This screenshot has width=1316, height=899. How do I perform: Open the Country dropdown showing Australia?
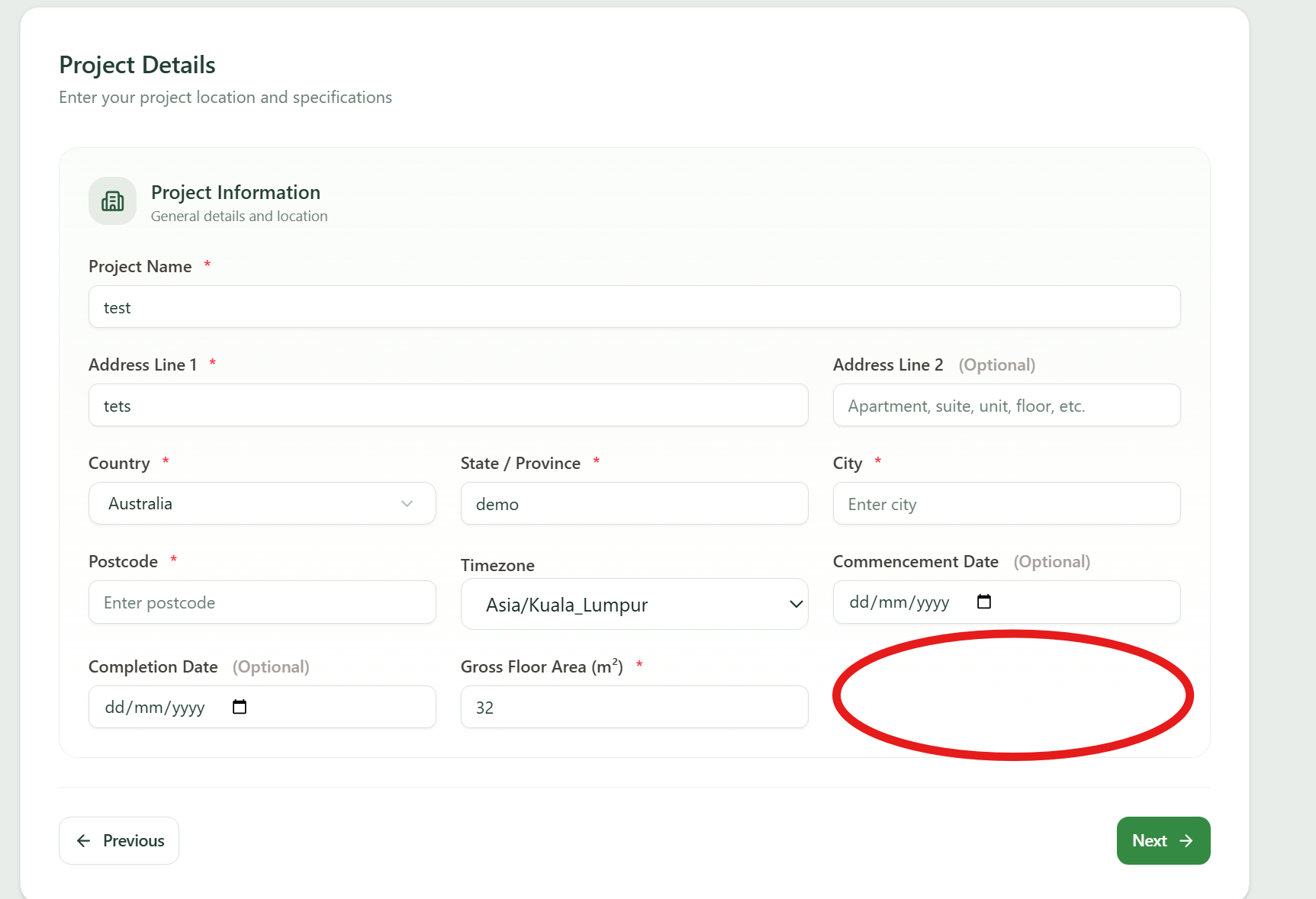pos(262,503)
